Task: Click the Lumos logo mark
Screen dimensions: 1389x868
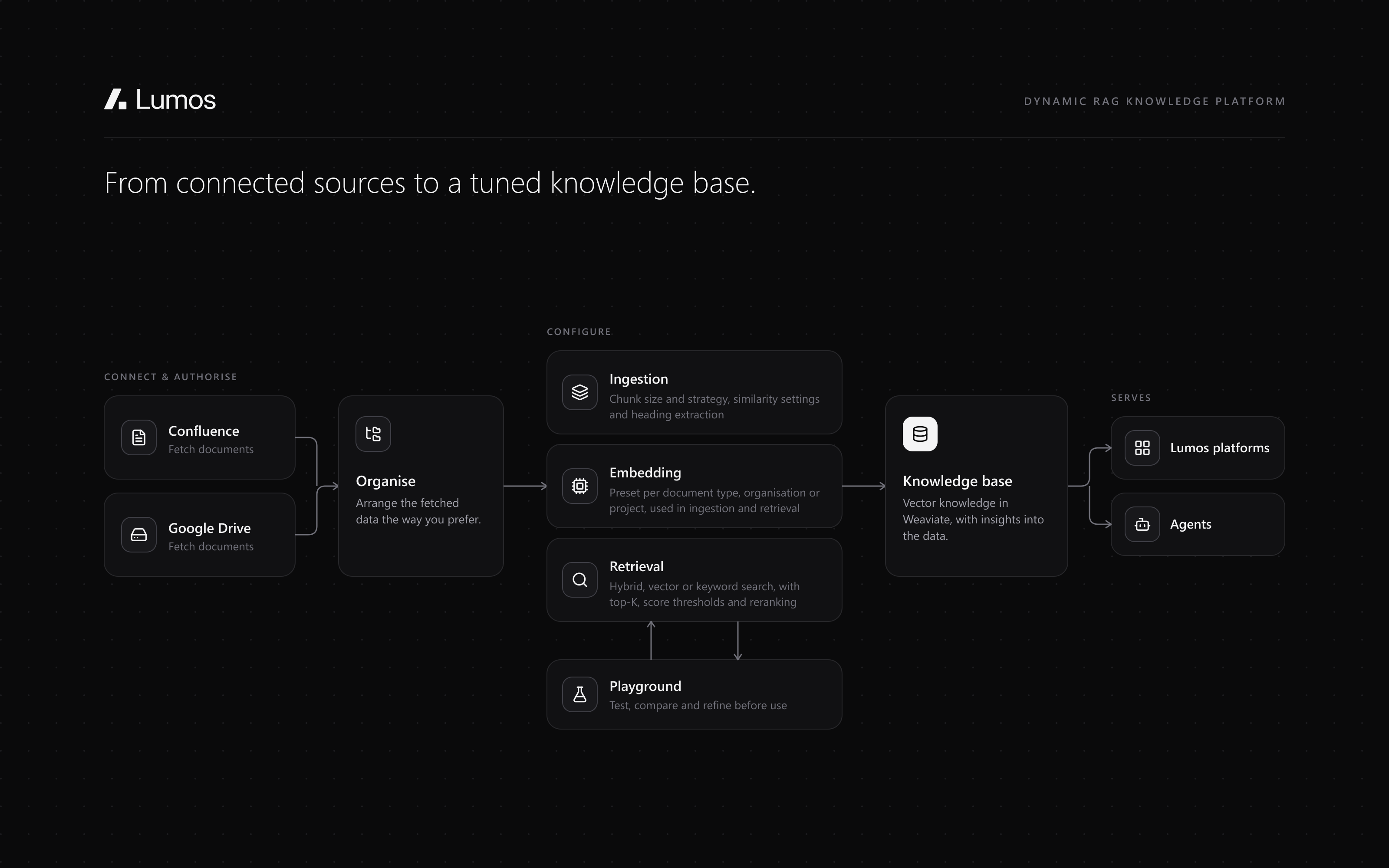Action: point(115,99)
